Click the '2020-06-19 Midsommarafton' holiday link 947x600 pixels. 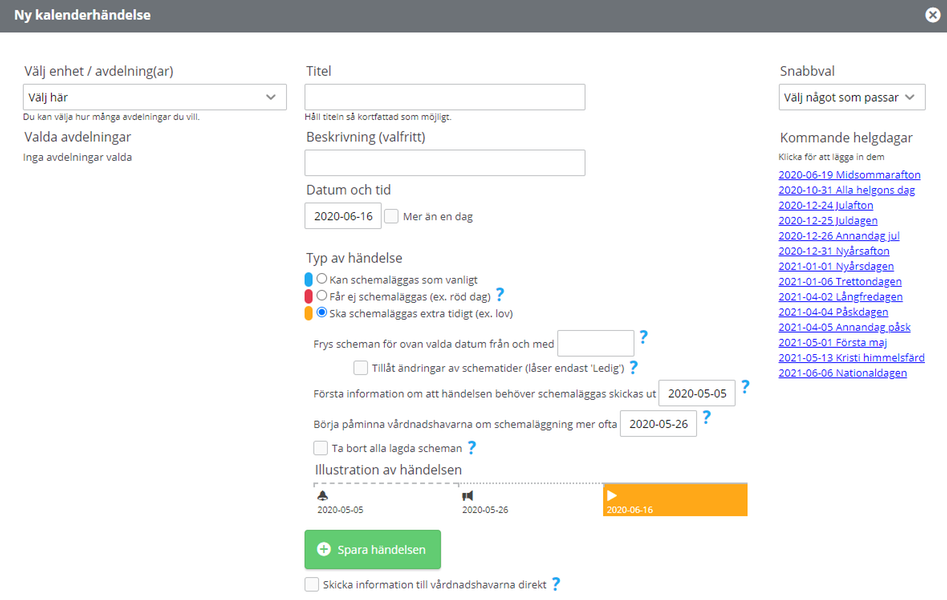pos(849,175)
